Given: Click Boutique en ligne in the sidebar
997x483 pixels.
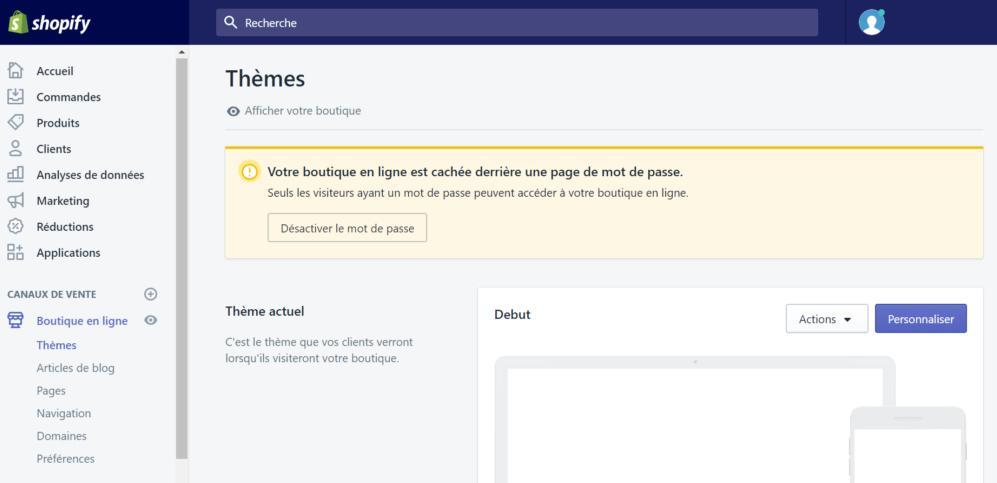Looking at the screenshot, I should 82,321.
